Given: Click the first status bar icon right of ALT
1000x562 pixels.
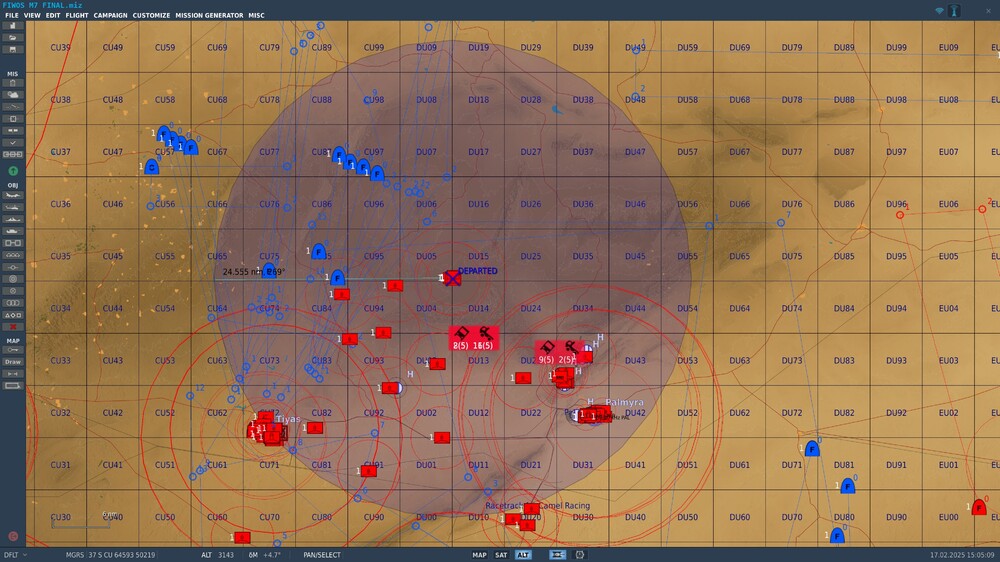Looking at the screenshot, I should 557,555.
